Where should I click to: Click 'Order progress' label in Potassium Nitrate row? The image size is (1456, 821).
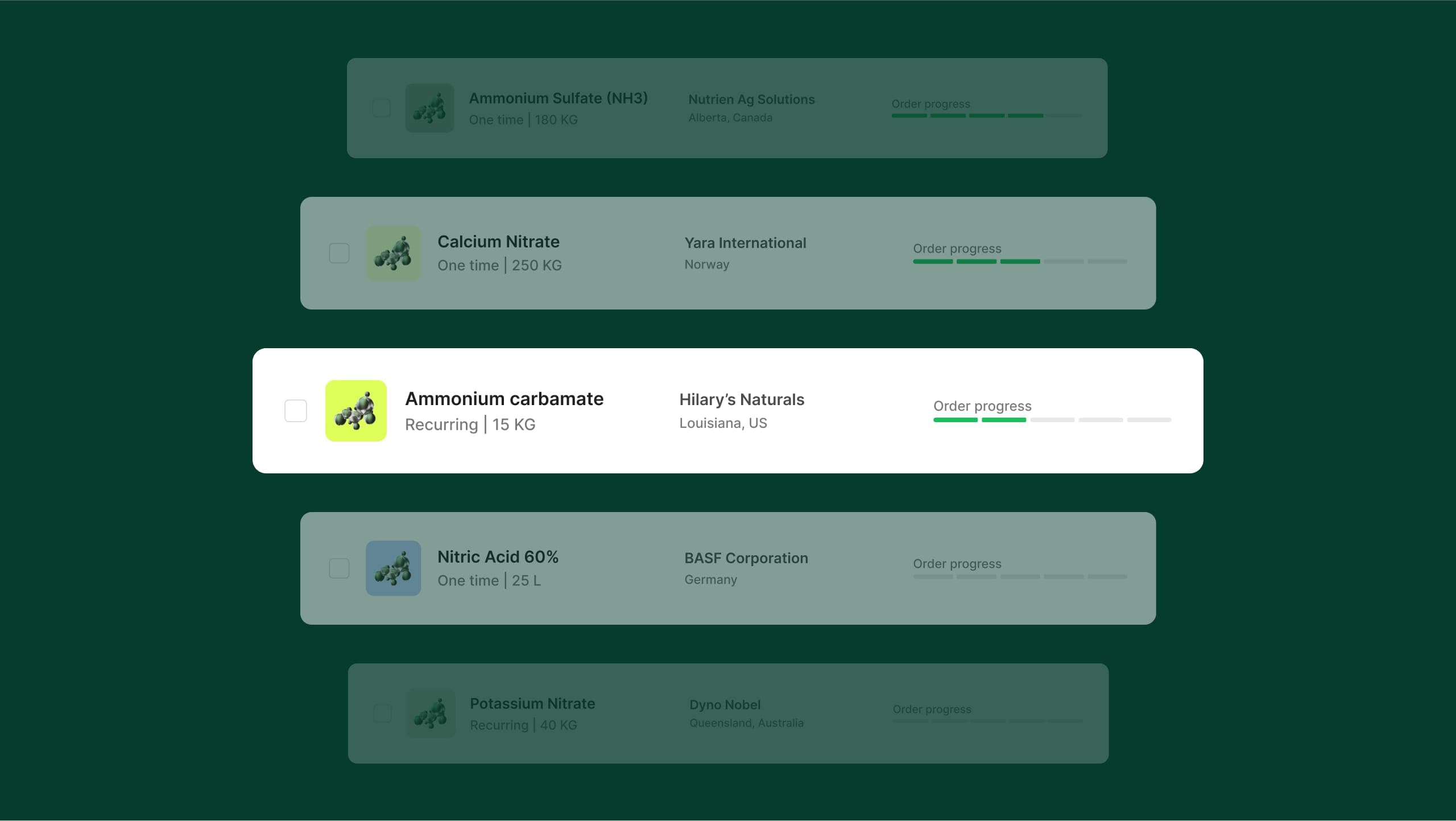click(x=932, y=709)
